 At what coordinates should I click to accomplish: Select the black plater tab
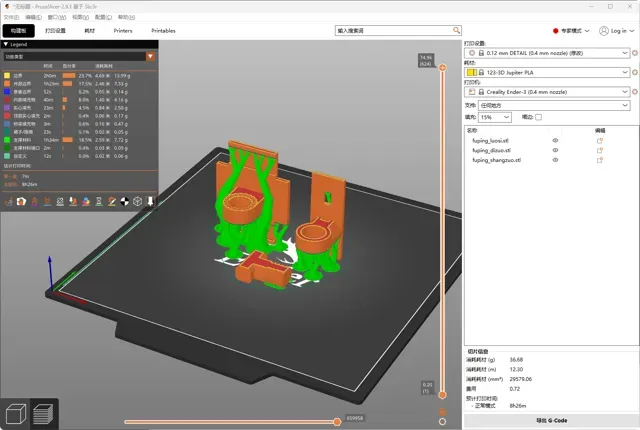tap(18, 31)
